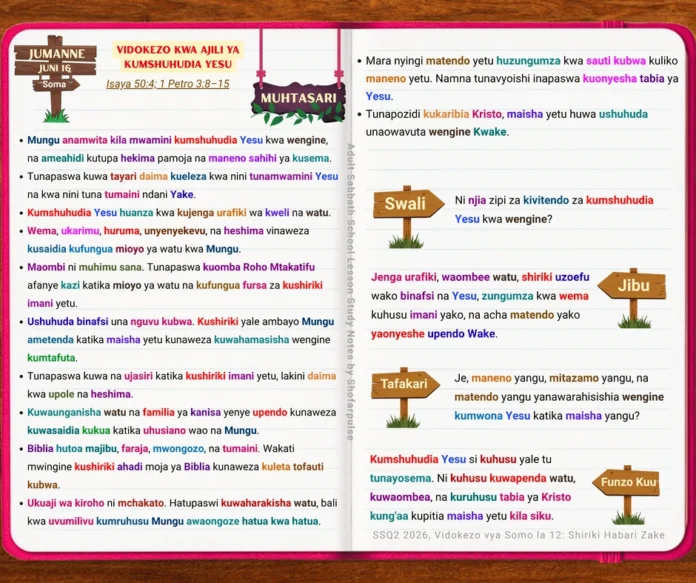Click the bullet starting Maombi ni muhimu sana
Viewport: 696px width, 583px height.
[x=175, y=285]
